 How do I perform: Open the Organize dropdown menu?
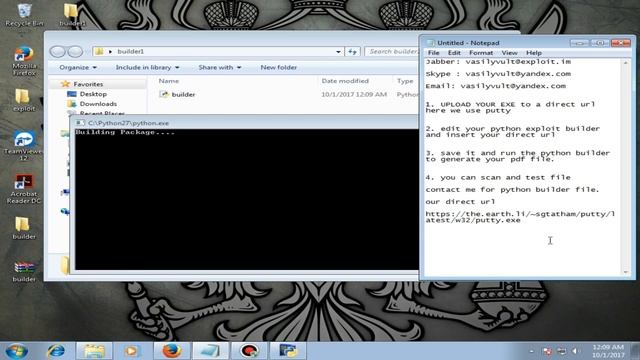click(78, 67)
